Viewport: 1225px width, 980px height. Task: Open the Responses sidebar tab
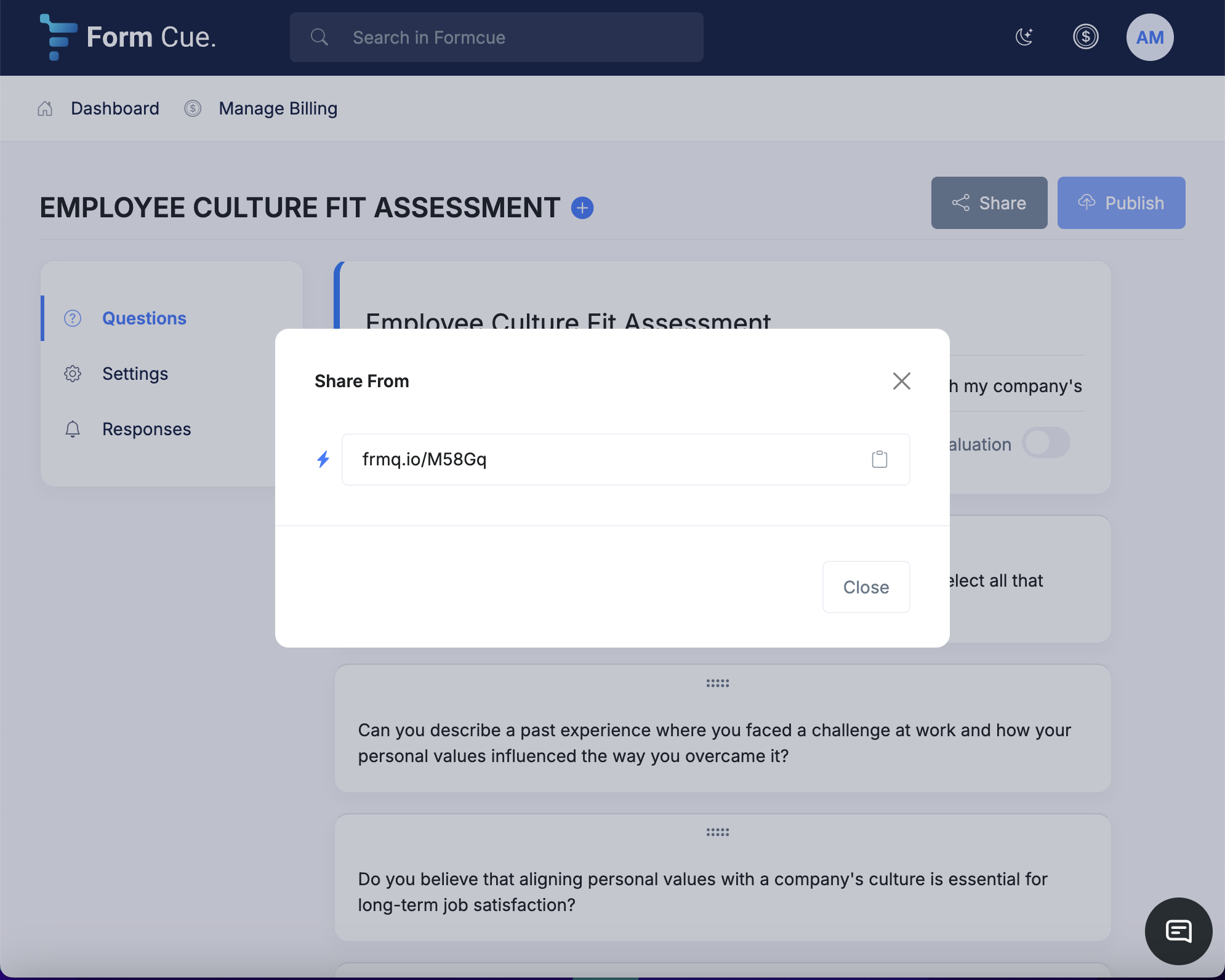(147, 429)
